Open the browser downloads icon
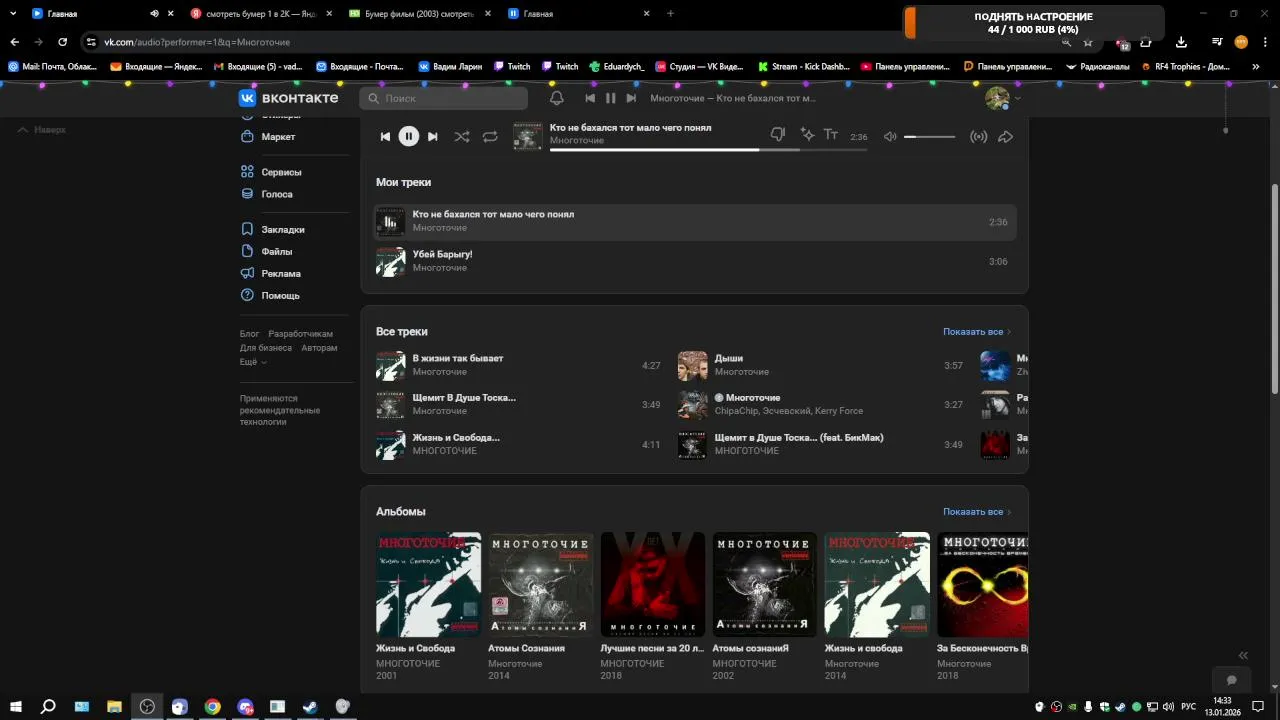Viewport: 1280px width, 720px height. pos(1181,42)
